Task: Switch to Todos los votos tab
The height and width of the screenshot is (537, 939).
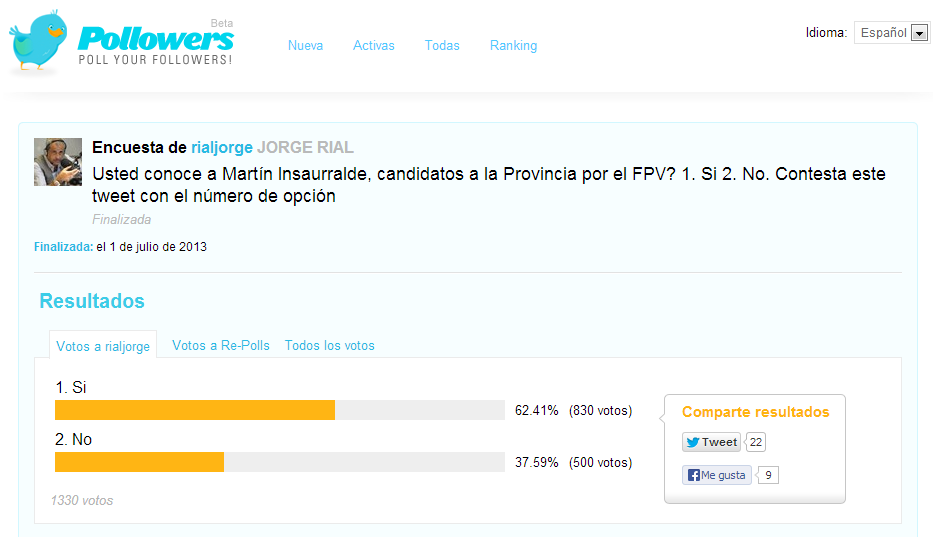Action: pos(329,345)
